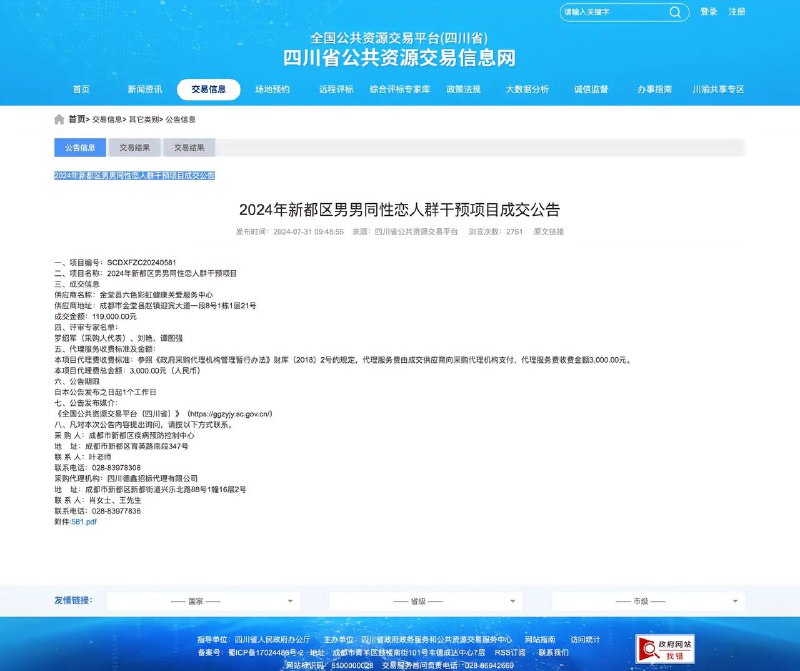Click inside the keyword search input box
Image resolution: width=800 pixels, height=671 pixels.
pos(610,13)
